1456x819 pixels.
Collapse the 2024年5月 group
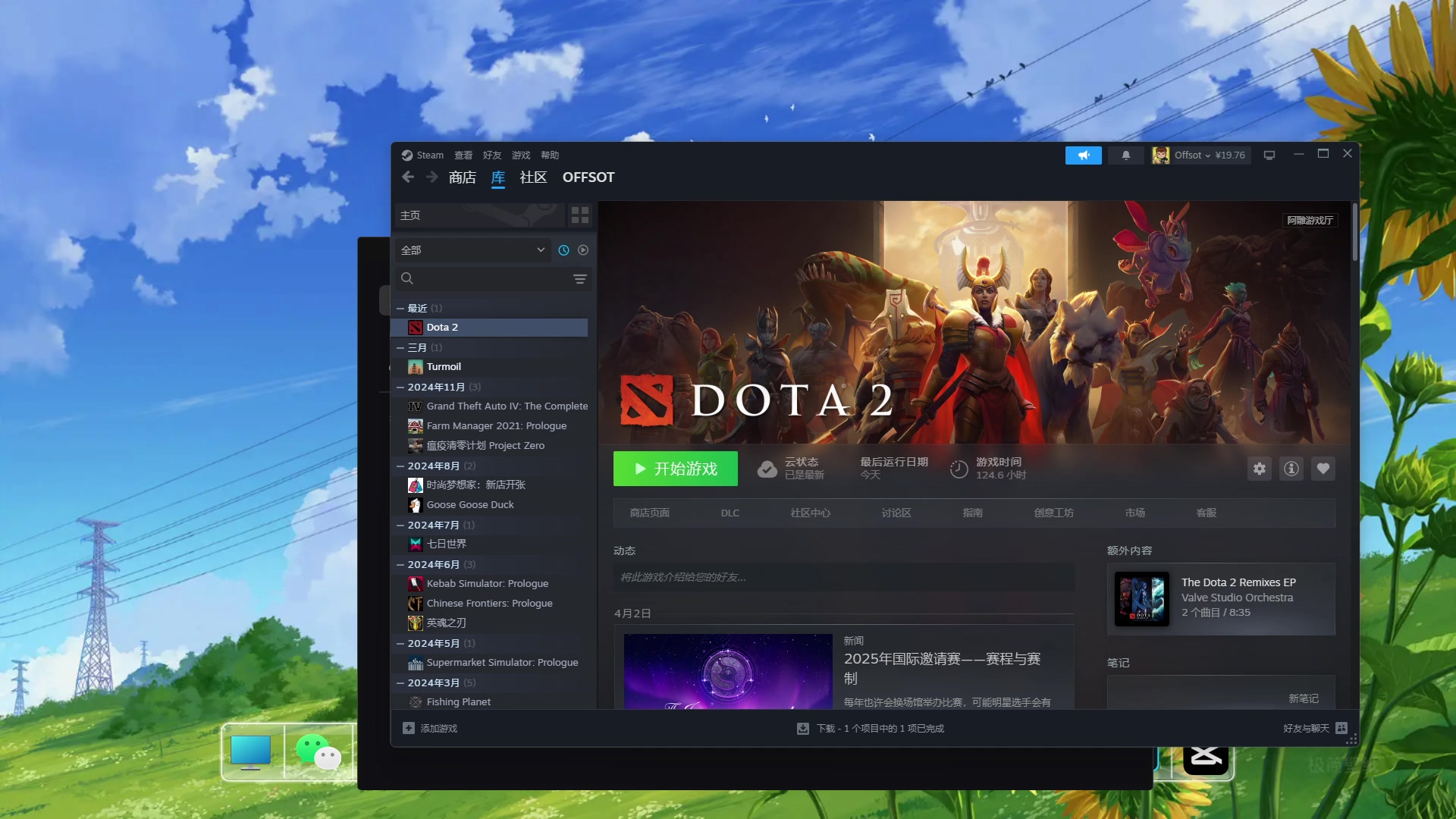pyautogui.click(x=400, y=644)
